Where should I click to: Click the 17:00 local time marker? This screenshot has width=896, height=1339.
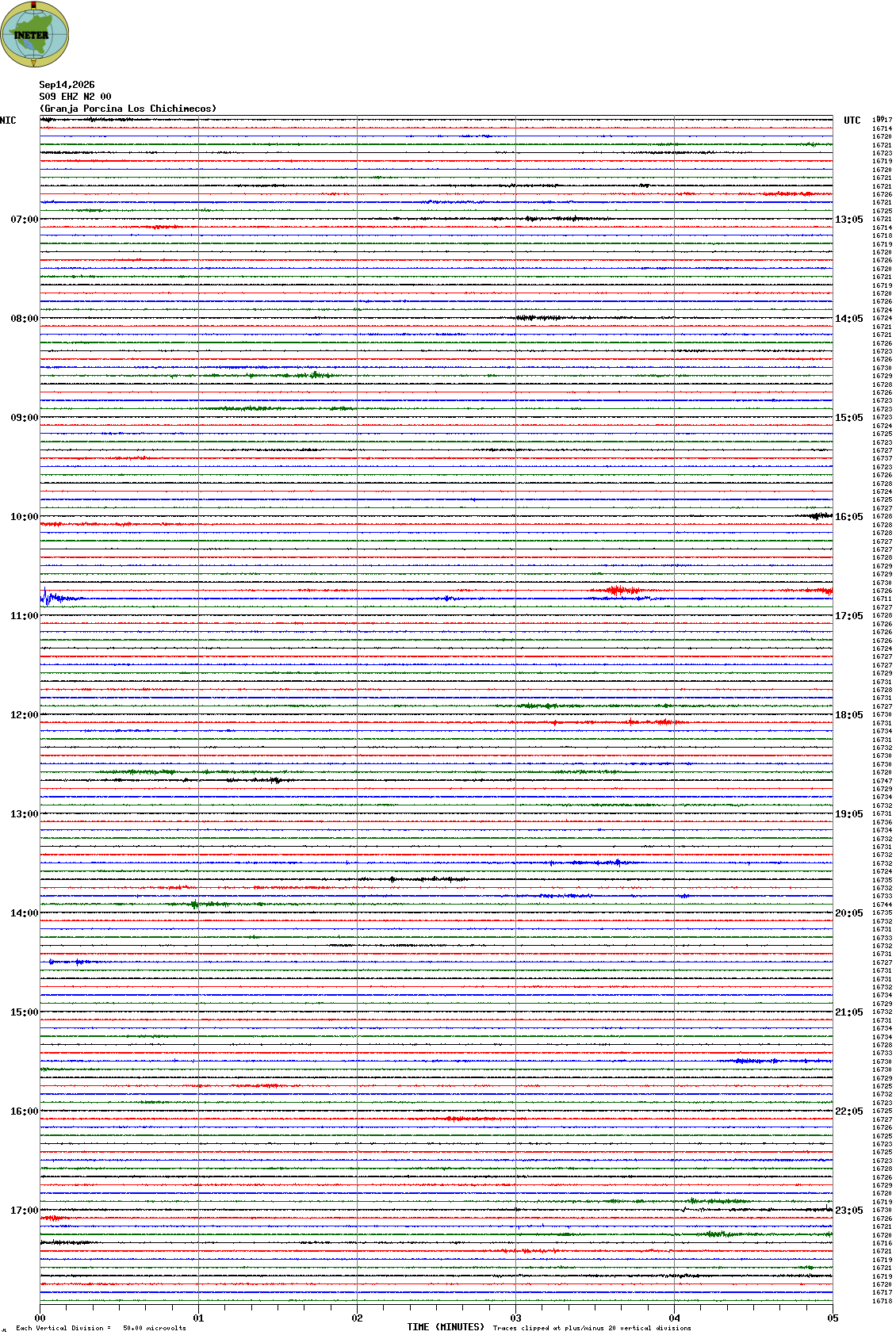24,1211
